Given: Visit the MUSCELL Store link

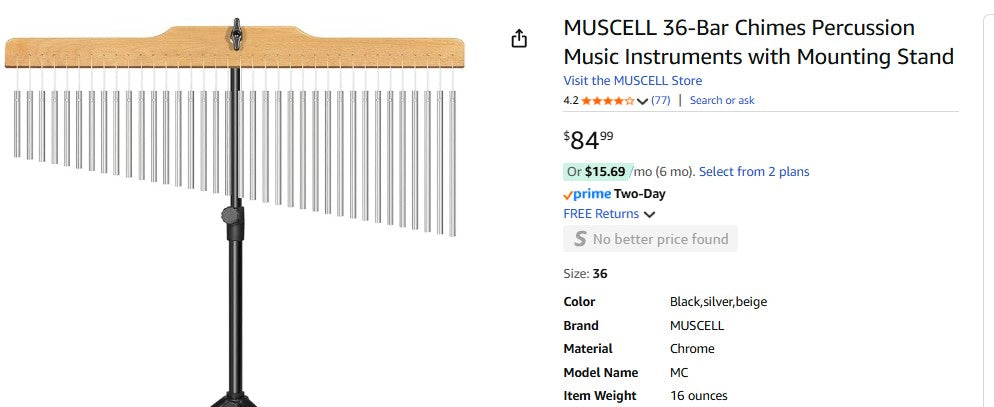Looking at the screenshot, I should pyautogui.click(x=632, y=81).
